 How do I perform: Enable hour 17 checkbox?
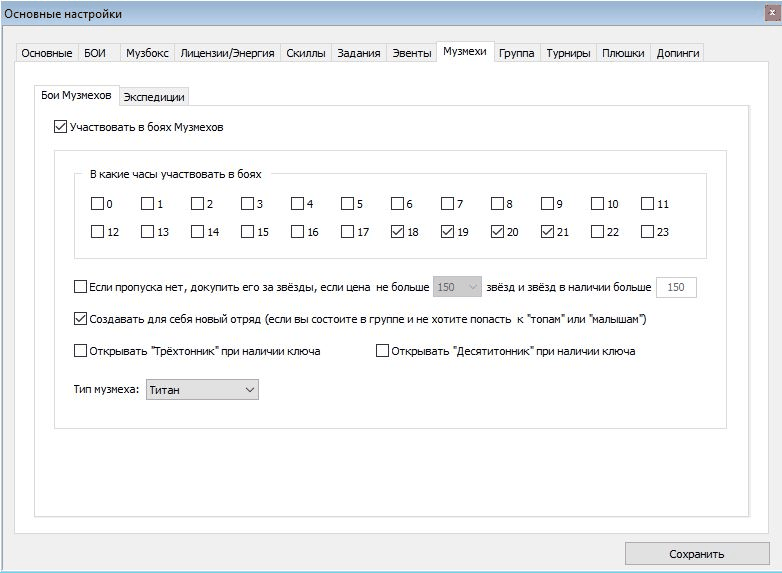347,231
